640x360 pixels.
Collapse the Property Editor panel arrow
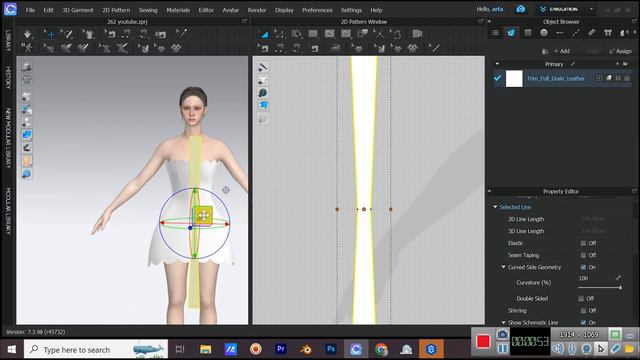pos(489,191)
